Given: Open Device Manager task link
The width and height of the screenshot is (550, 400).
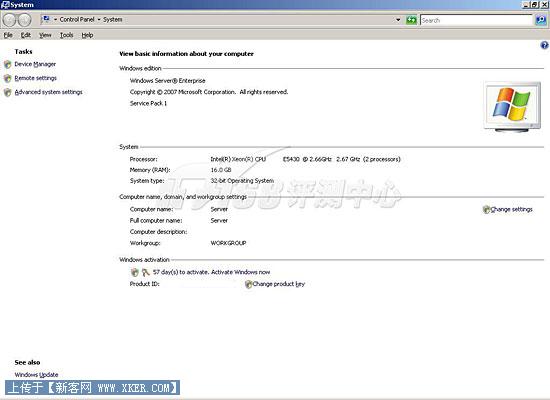Looking at the screenshot, I should click(35, 64).
